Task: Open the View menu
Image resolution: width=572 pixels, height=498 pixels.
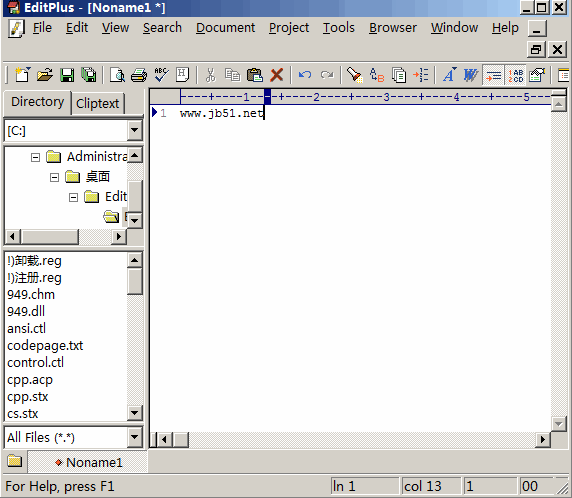Action: [115, 28]
